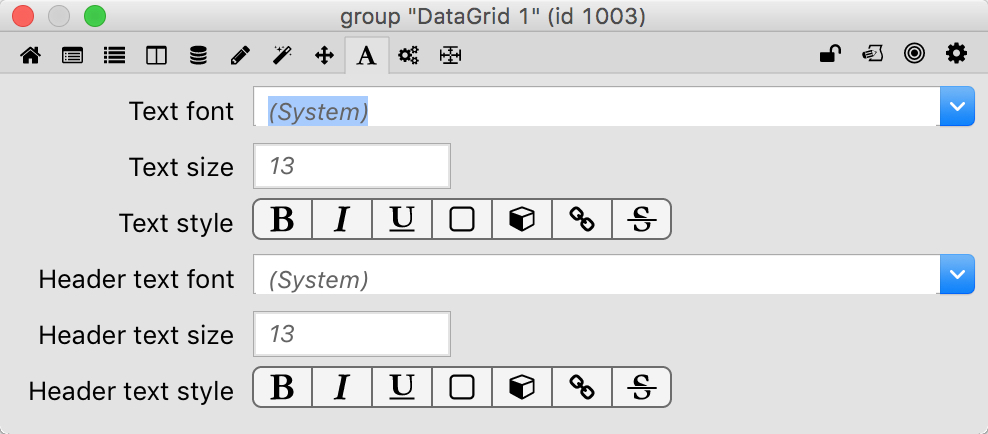
Task: Select the list-style Columns pane icon
Action: (114, 55)
